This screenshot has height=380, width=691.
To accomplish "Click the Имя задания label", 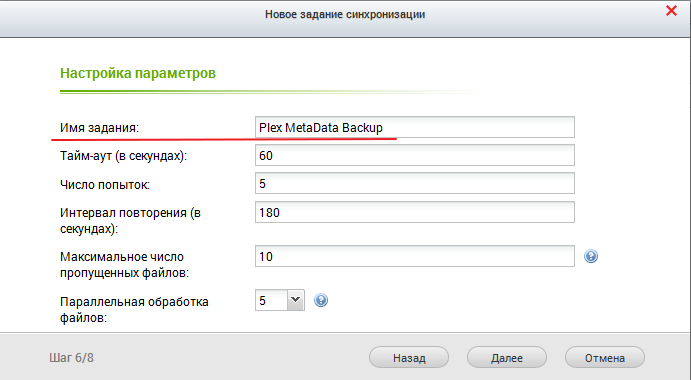I will [x=100, y=128].
